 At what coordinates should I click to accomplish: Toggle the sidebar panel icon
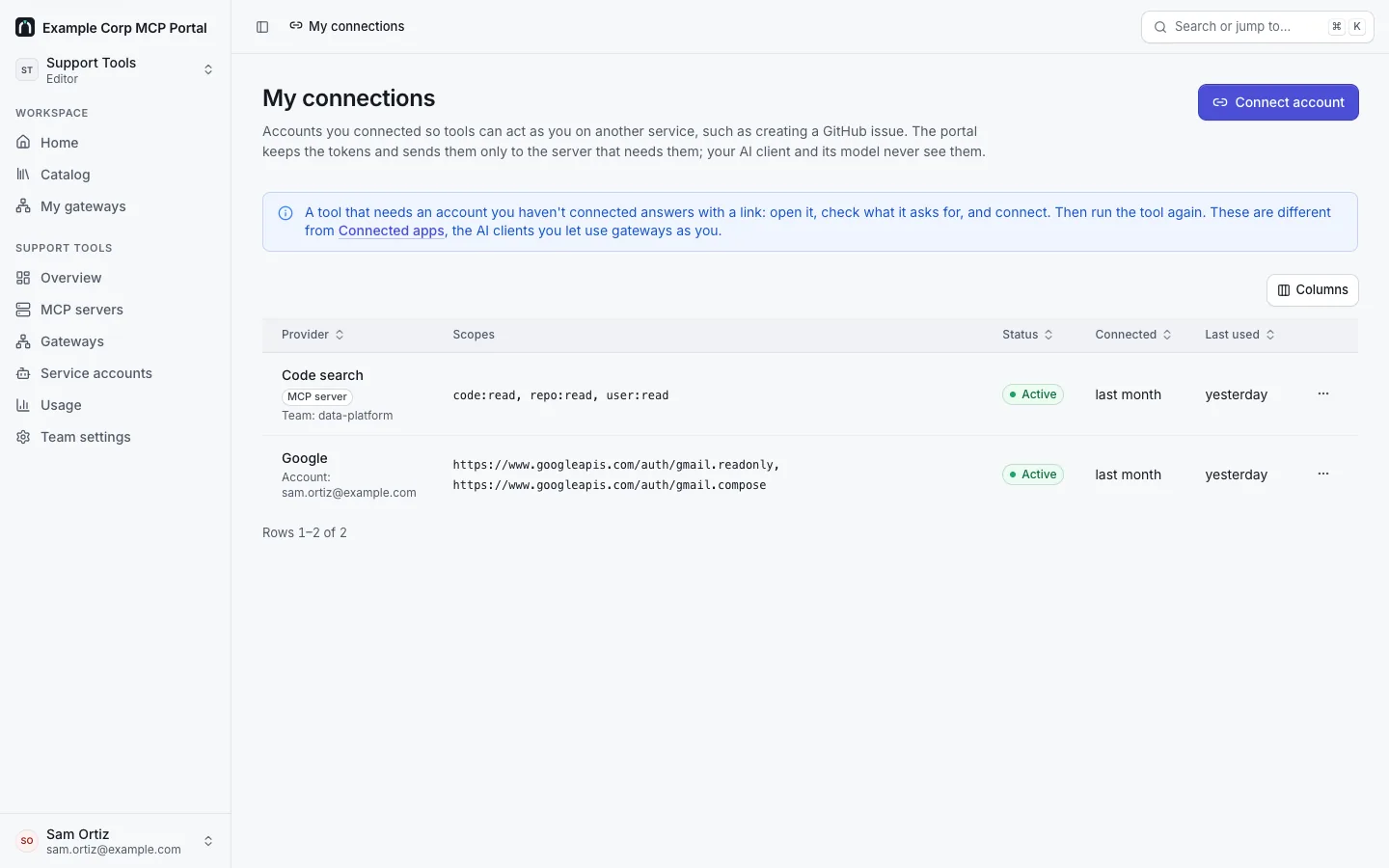[262, 27]
